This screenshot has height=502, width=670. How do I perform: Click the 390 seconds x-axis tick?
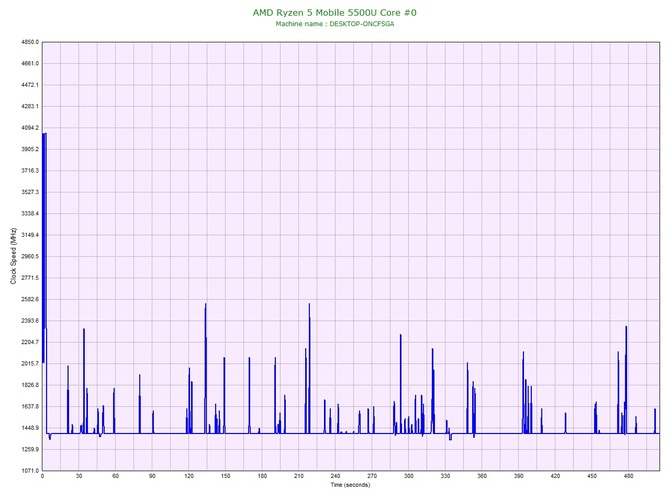519,476
